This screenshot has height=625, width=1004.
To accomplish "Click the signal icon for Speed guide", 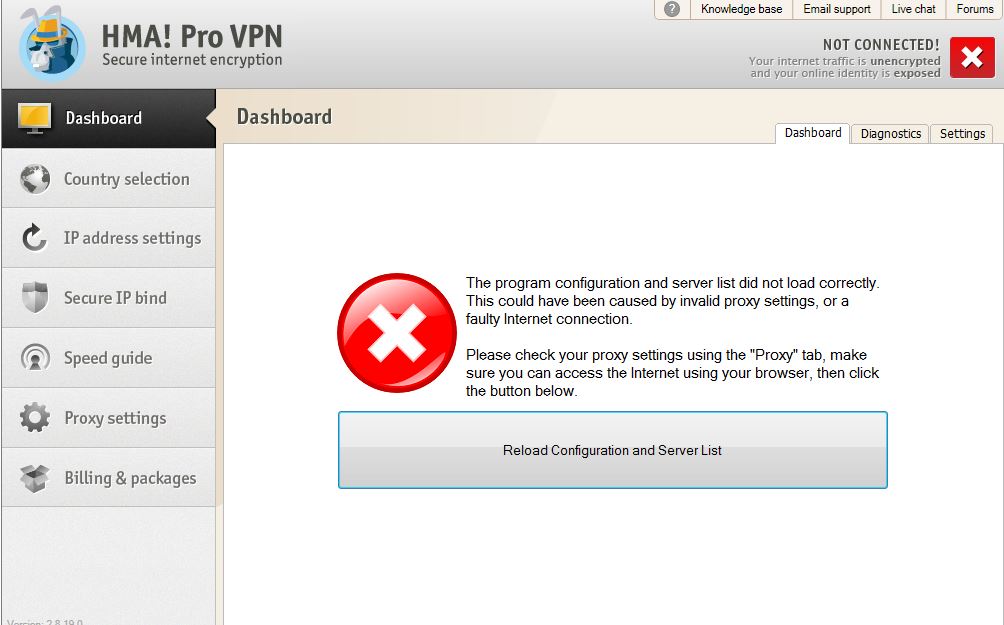I will [x=35, y=357].
